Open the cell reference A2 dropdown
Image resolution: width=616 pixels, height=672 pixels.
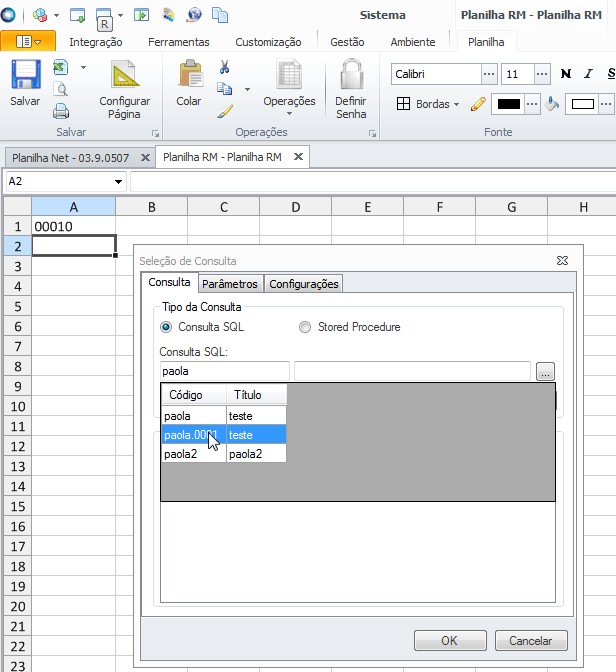click(118, 182)
